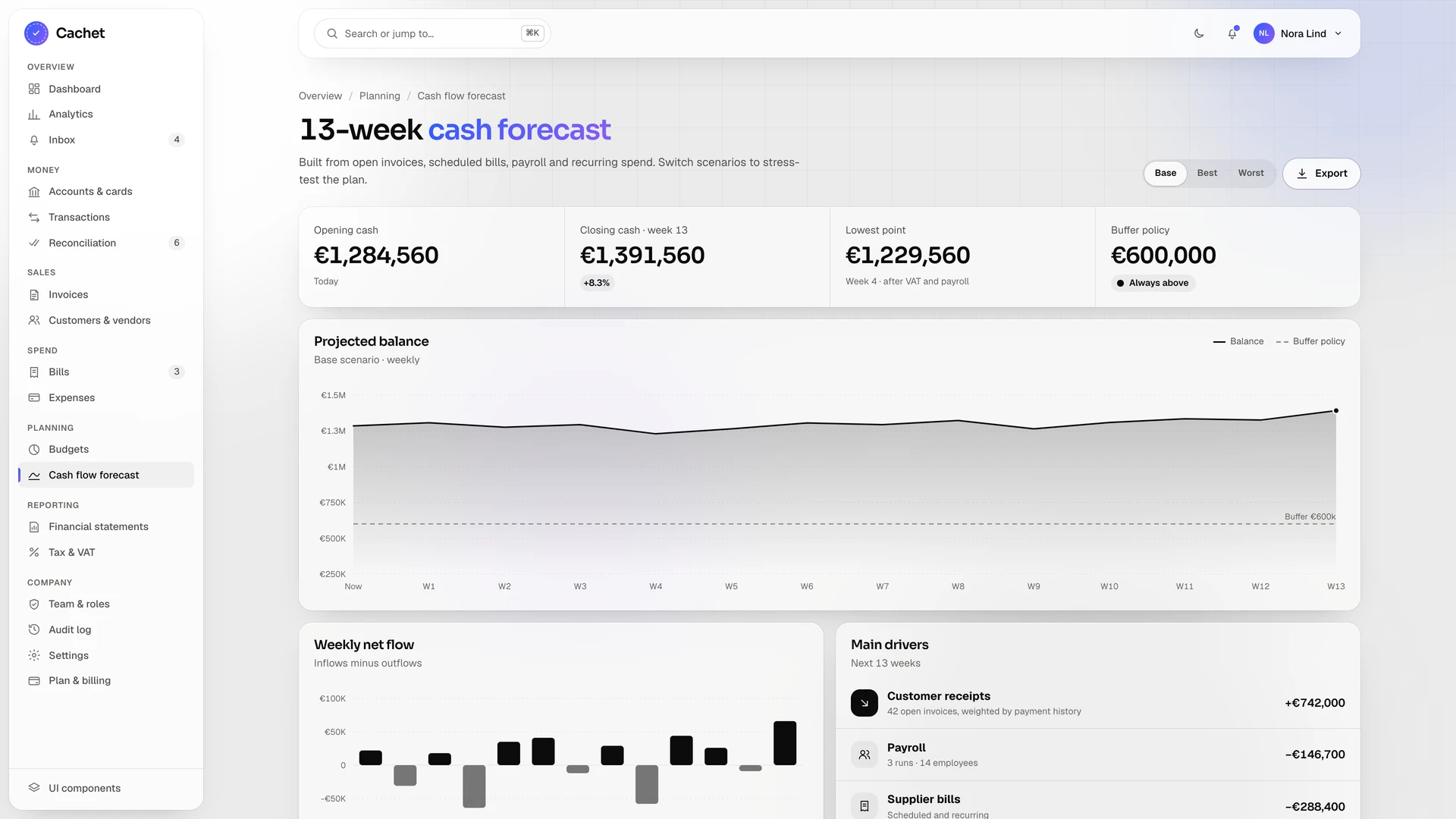The height and width of the screenshot is (819, 1456).
Task: Toggle dark mode with moon icon
Action: (1199, 33)
